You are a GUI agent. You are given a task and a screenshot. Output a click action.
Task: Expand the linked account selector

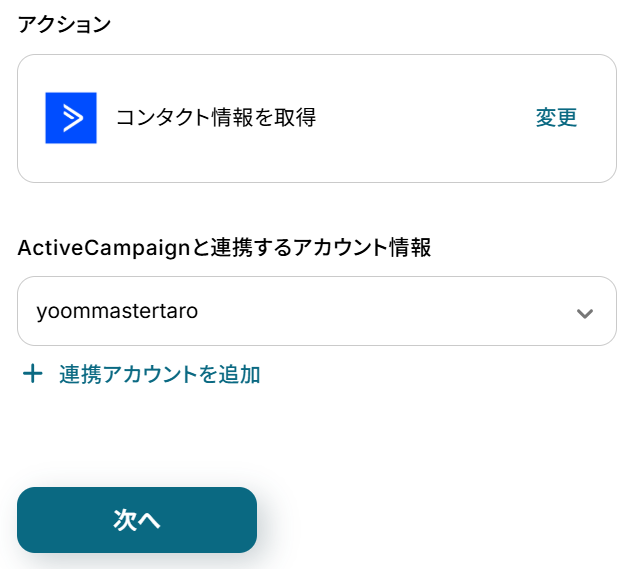[x=585, y=313]
